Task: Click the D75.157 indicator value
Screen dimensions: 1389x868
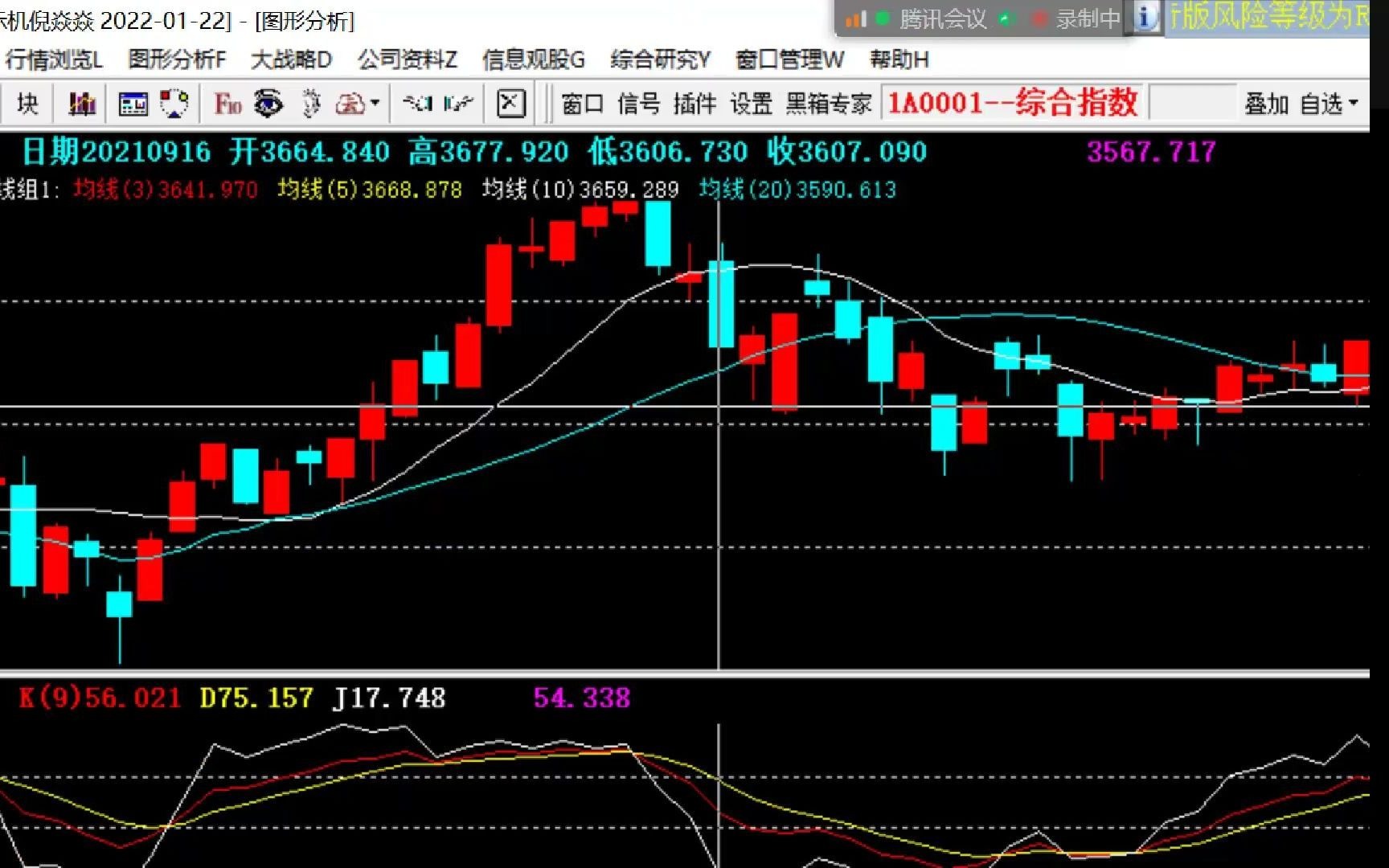Action: [256, 698]
